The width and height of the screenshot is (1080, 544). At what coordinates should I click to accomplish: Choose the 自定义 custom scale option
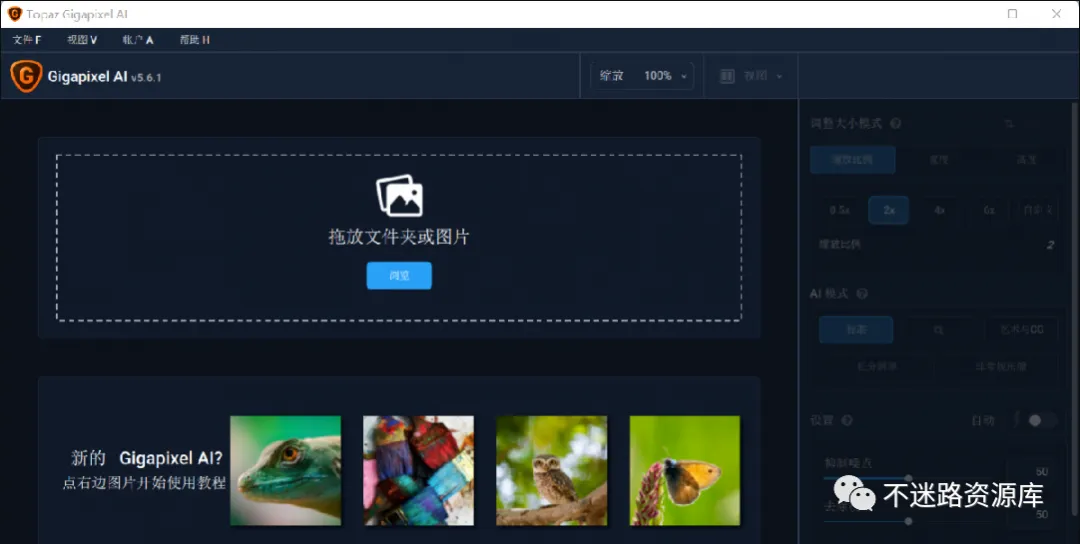click(1038, 210)
